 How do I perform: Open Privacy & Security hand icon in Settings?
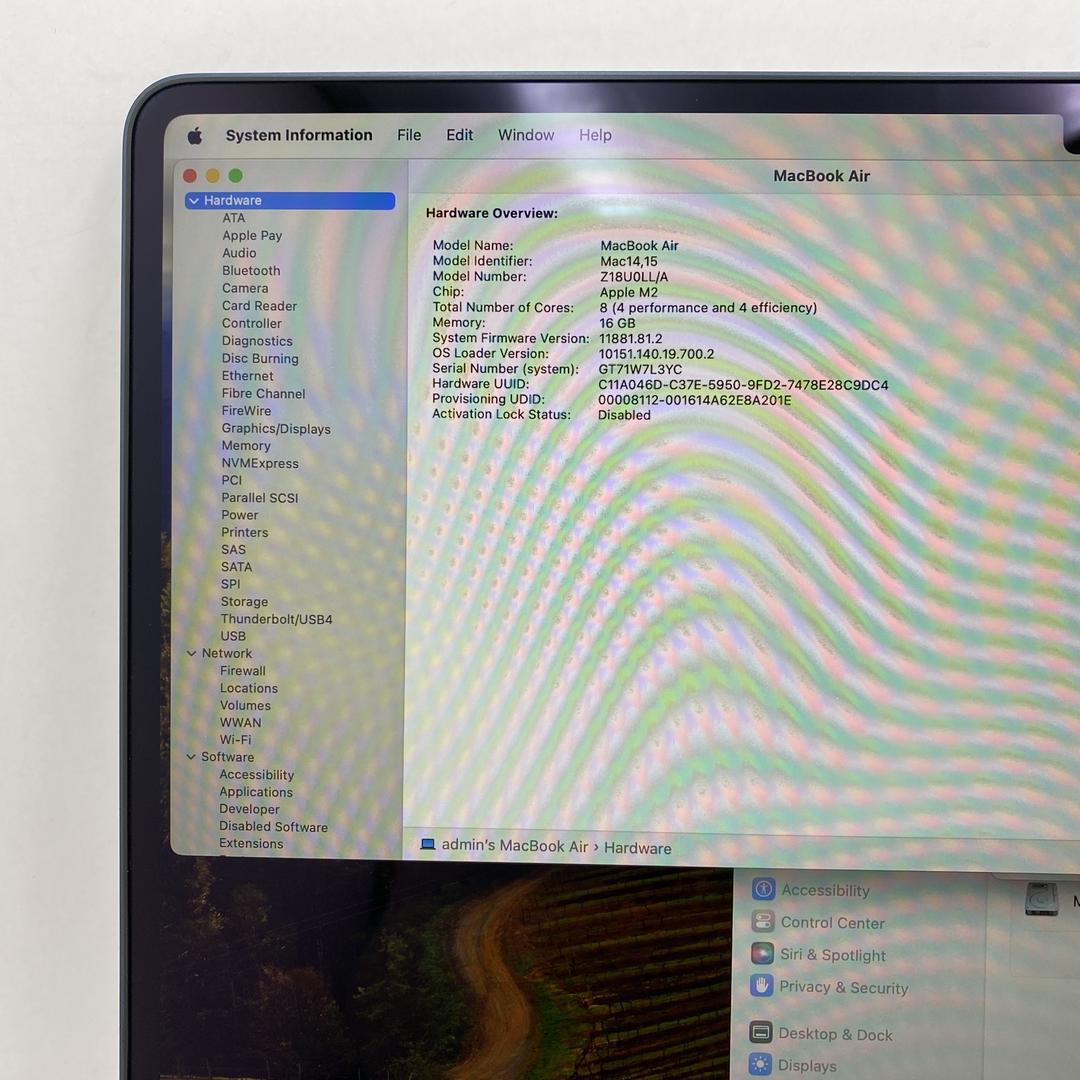[761, 986]
